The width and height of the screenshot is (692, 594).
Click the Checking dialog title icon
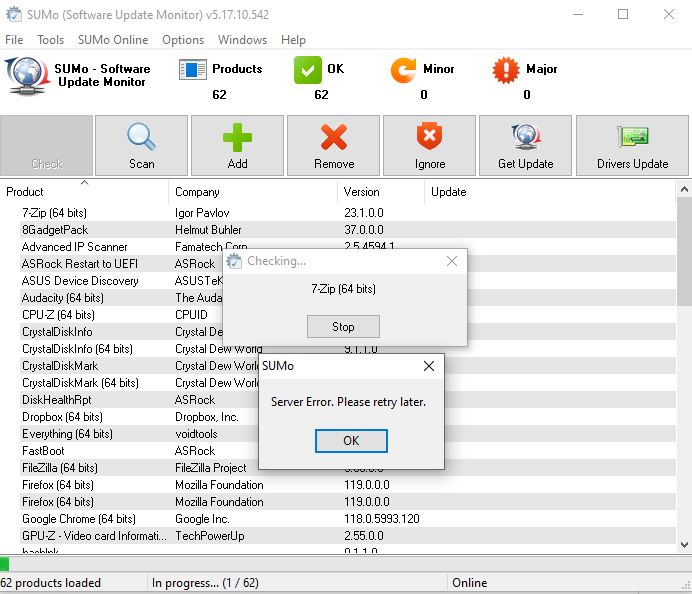[234, 261]
